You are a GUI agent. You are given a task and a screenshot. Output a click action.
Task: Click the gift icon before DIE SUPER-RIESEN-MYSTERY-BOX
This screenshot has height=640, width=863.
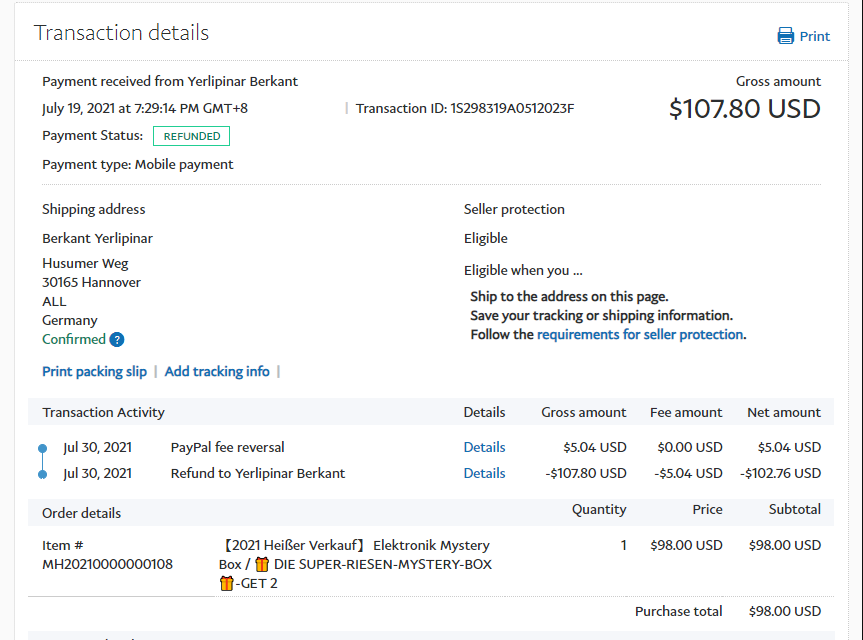click(x=262, y=564)
